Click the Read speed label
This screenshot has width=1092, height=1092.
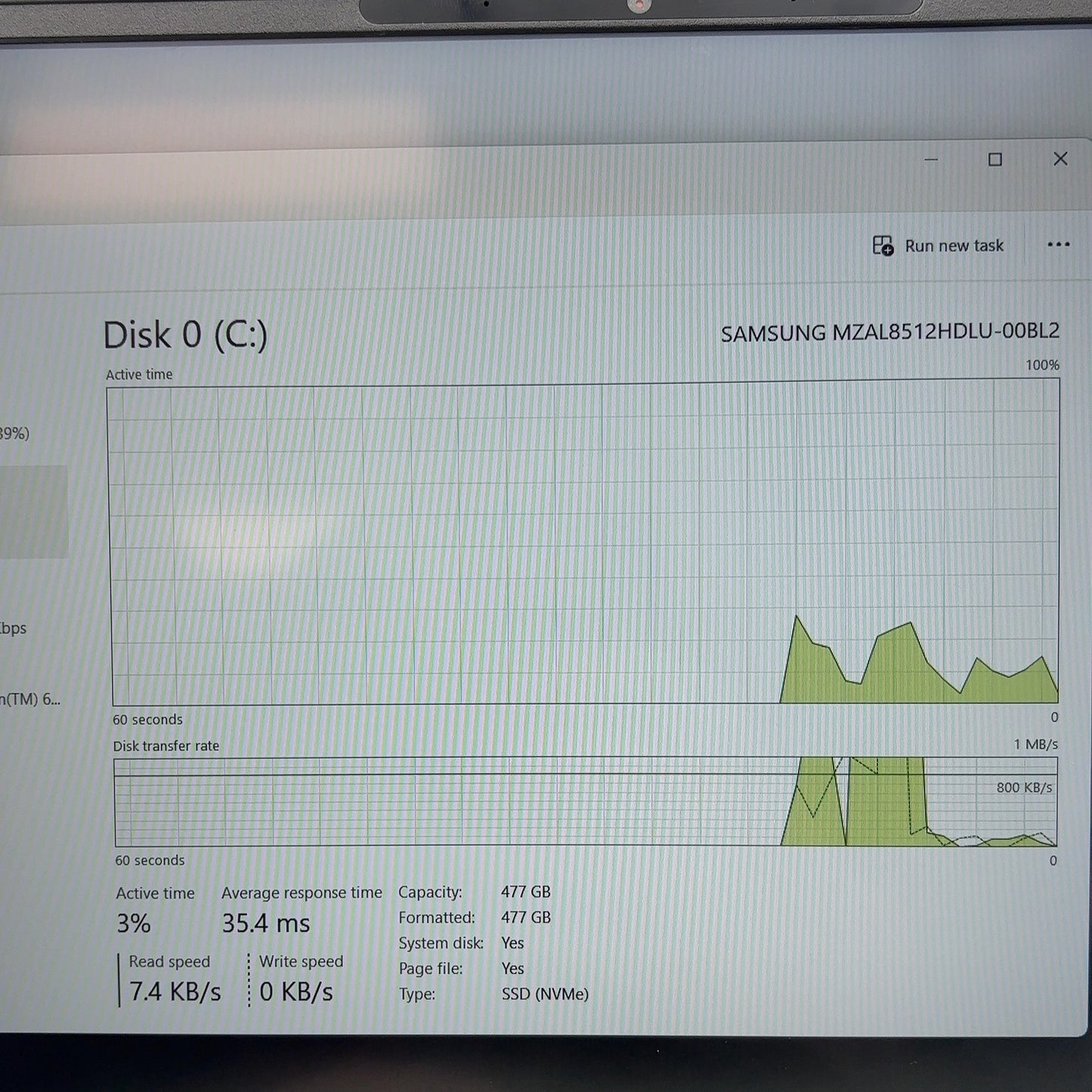tap(169, 961)
